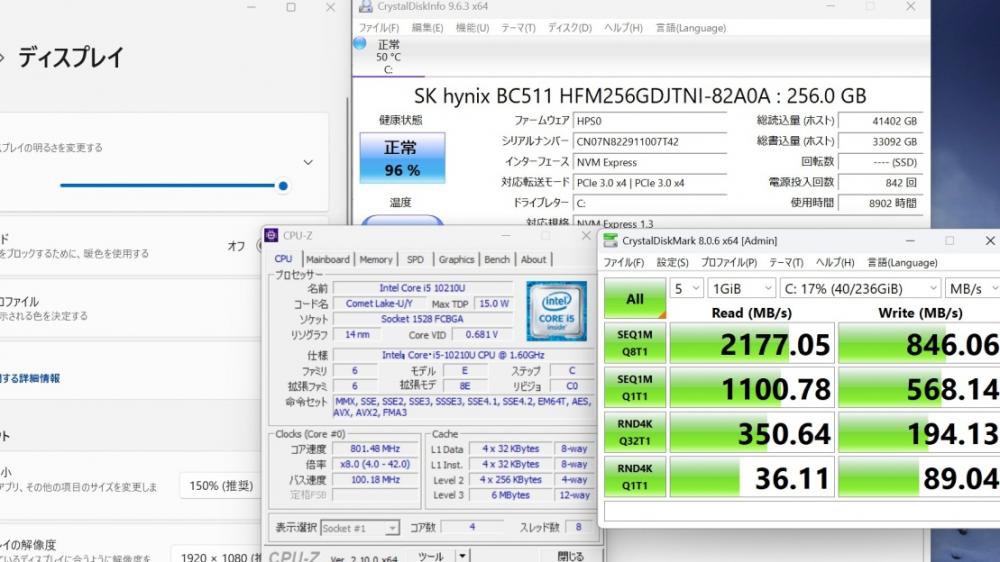Open the test count dropdown showing 5

[686, 288]
